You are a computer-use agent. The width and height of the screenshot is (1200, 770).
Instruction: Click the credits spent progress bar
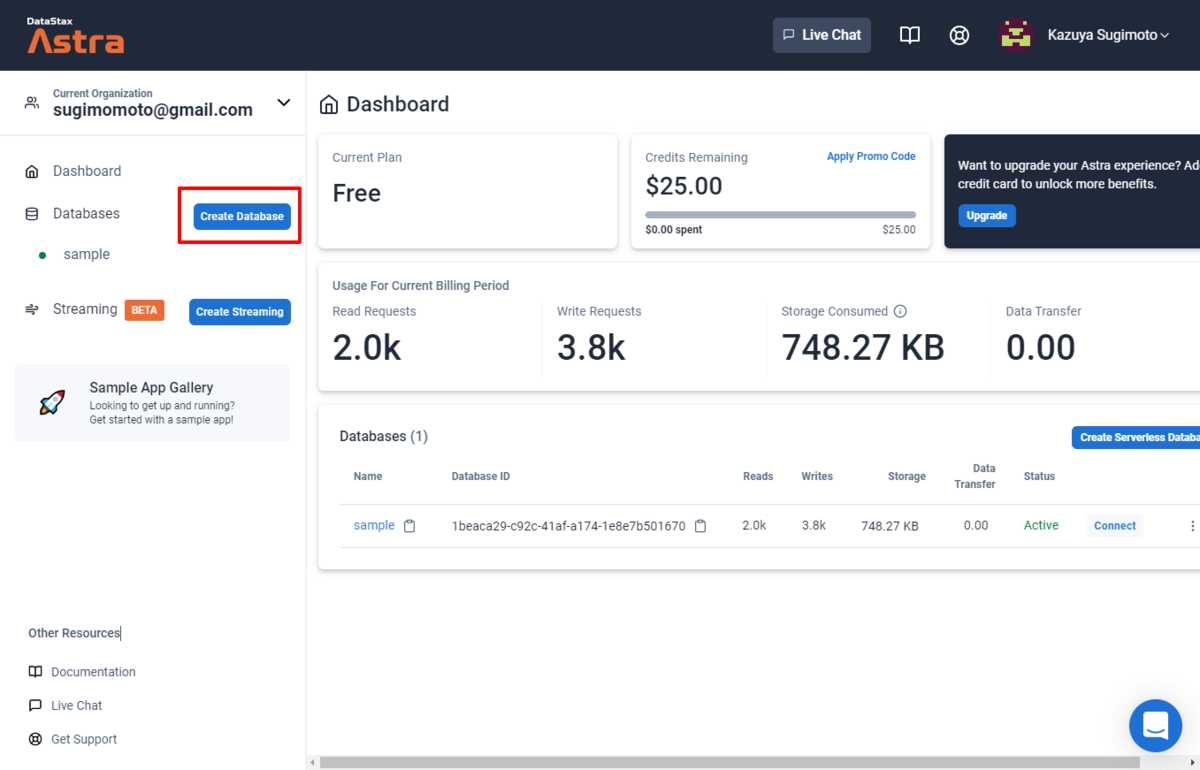coord(781,215)
